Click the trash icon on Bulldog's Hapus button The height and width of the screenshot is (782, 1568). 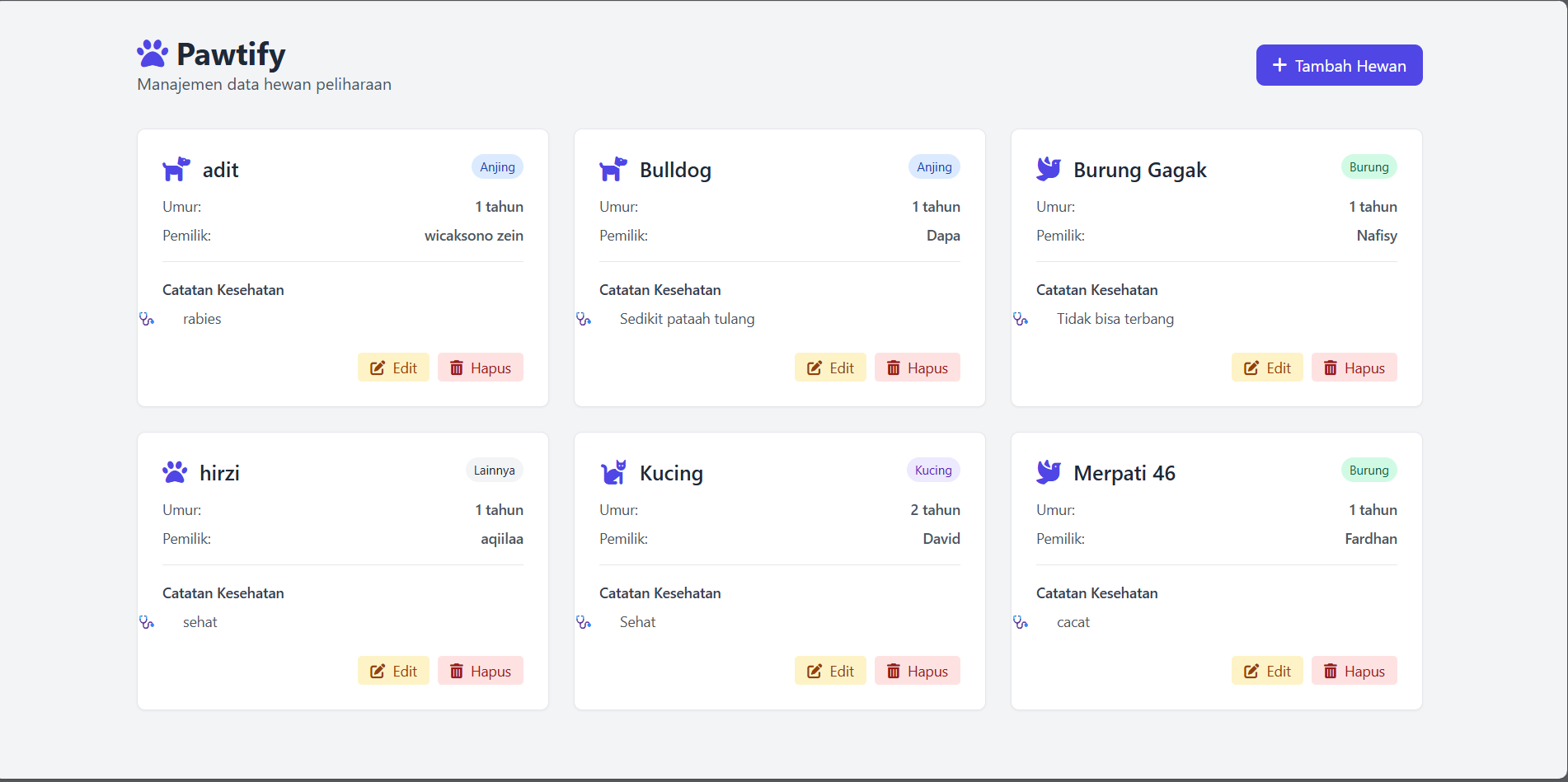click(894, 368)
